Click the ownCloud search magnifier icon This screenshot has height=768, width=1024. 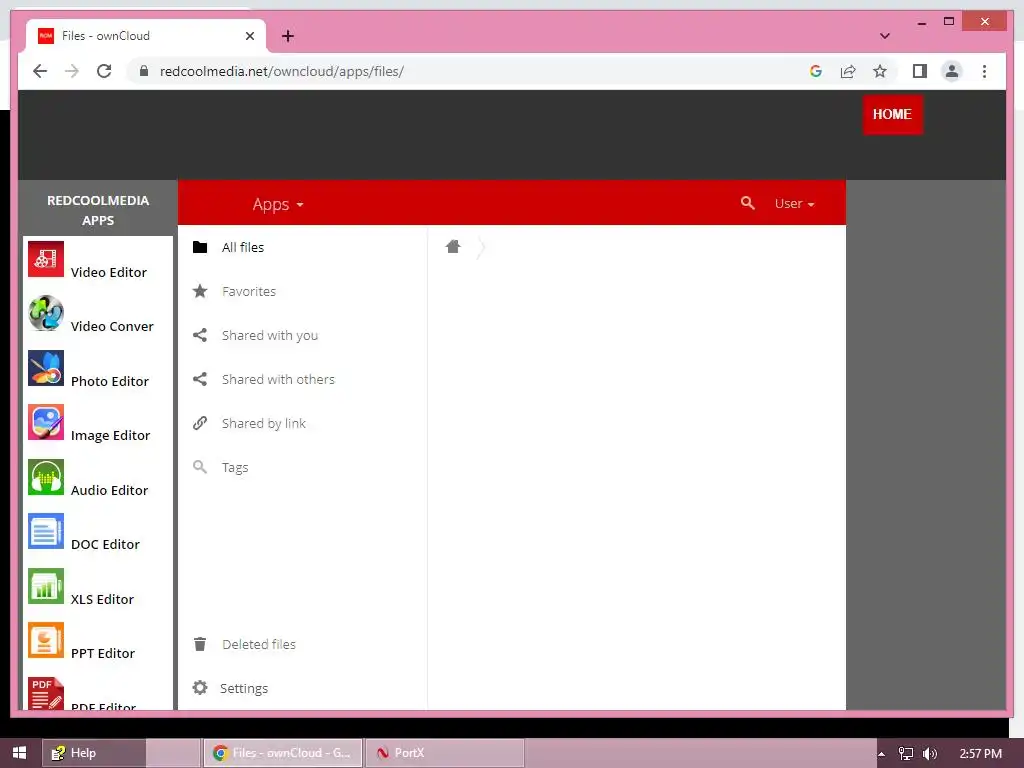pos(748,203)
